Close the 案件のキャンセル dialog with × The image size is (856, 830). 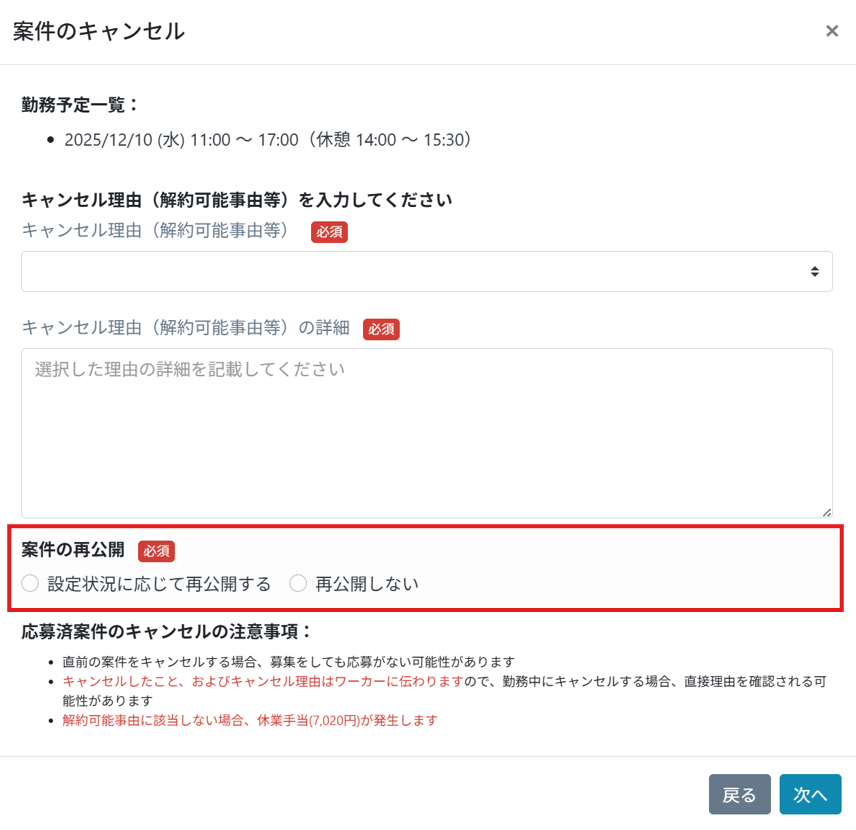tap(831, 31)
